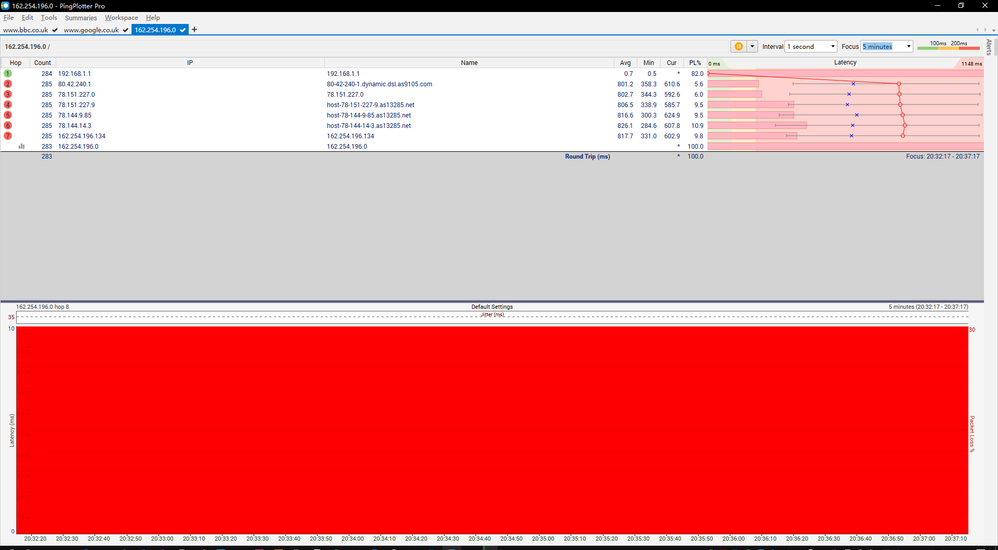Image resolution: width=998 pixels, height=550 pixels.
Task: Click the latency color scale legend
Action: click(x=948, y=46)
